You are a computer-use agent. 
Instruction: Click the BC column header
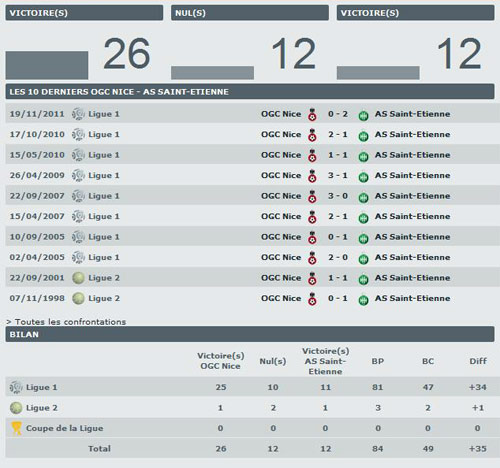[428, 361]
